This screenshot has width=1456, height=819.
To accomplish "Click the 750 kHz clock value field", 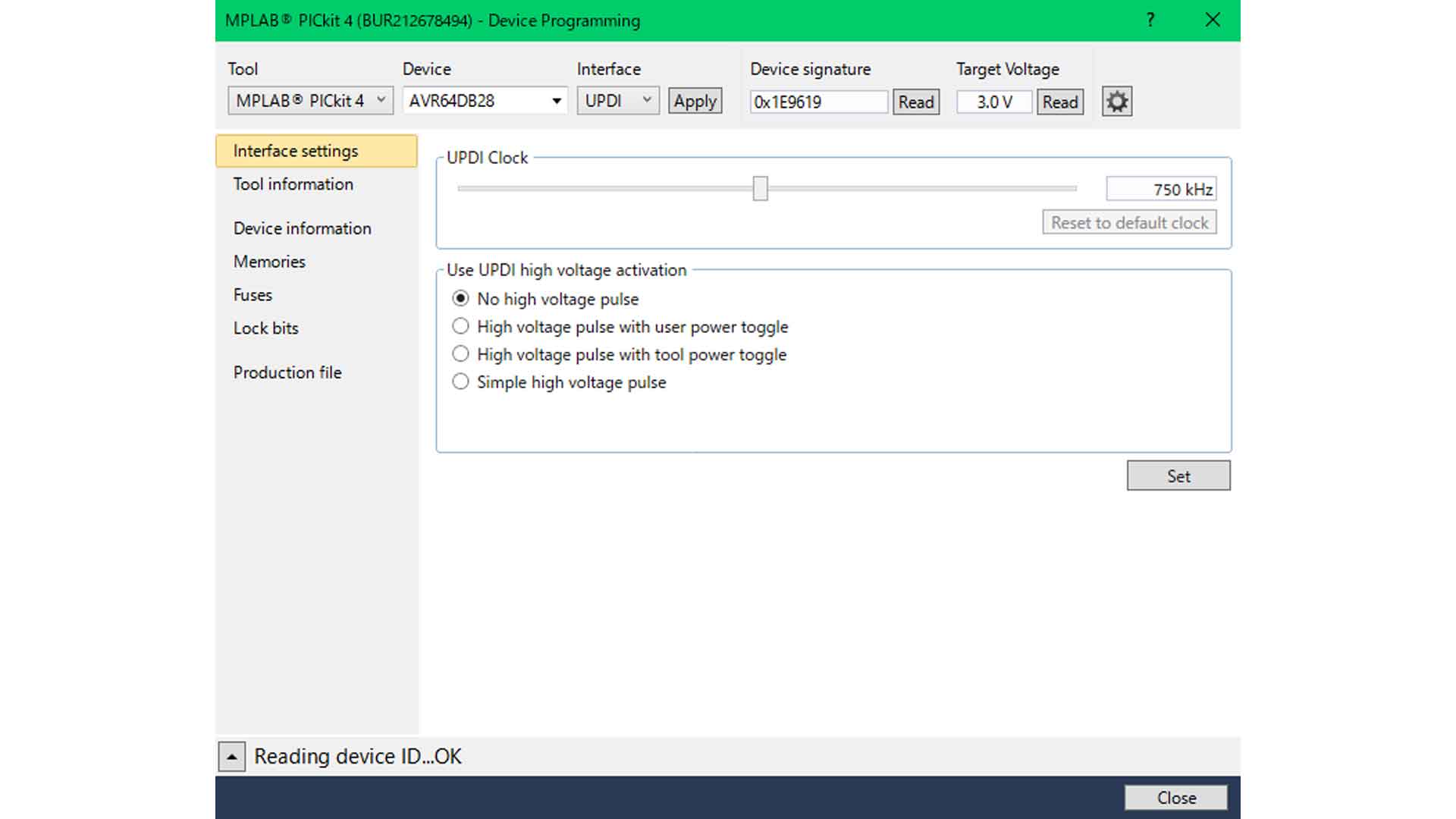I will [x=1161, y=189].
